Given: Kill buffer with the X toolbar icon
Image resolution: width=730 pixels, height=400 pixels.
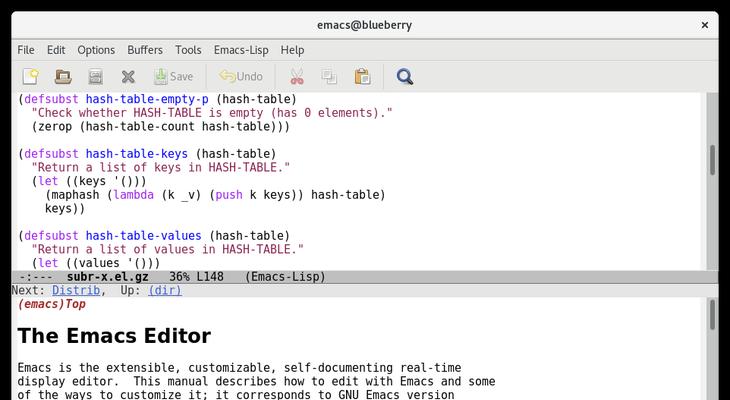Looking at the screenshot, I should click(x=128, y=76).
